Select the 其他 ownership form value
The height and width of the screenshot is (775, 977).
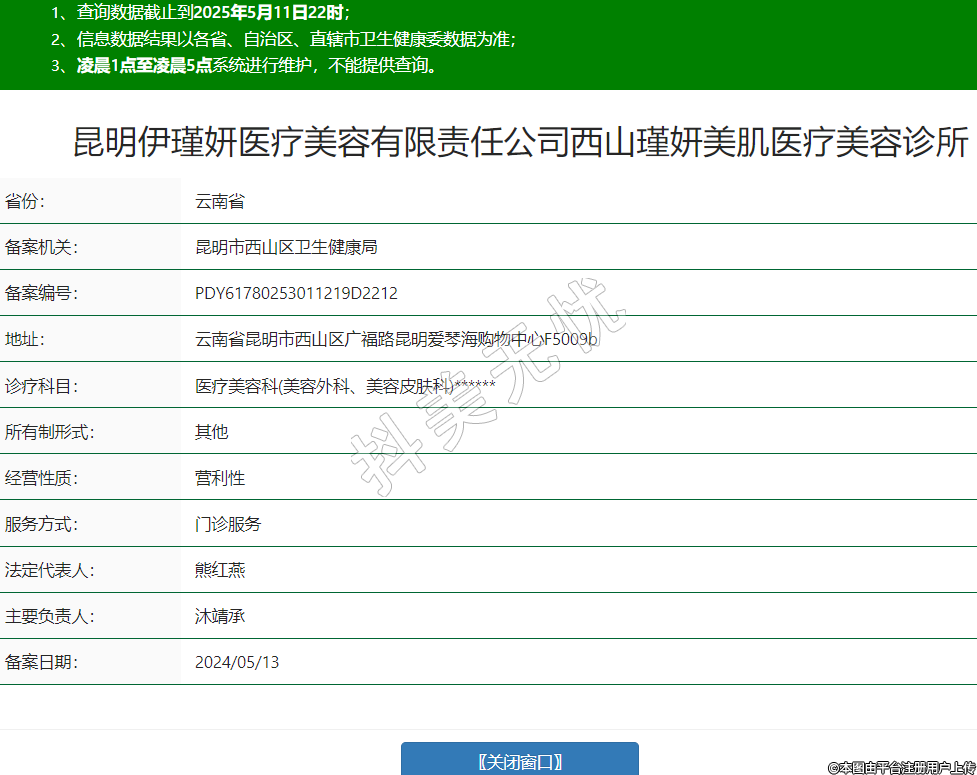coord(211,432)
